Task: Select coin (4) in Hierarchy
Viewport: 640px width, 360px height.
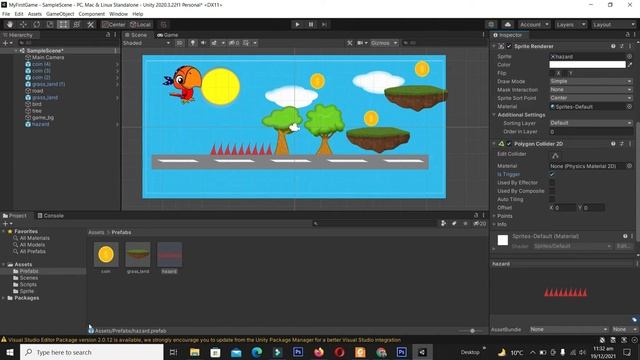Action: tap(41, 64)
